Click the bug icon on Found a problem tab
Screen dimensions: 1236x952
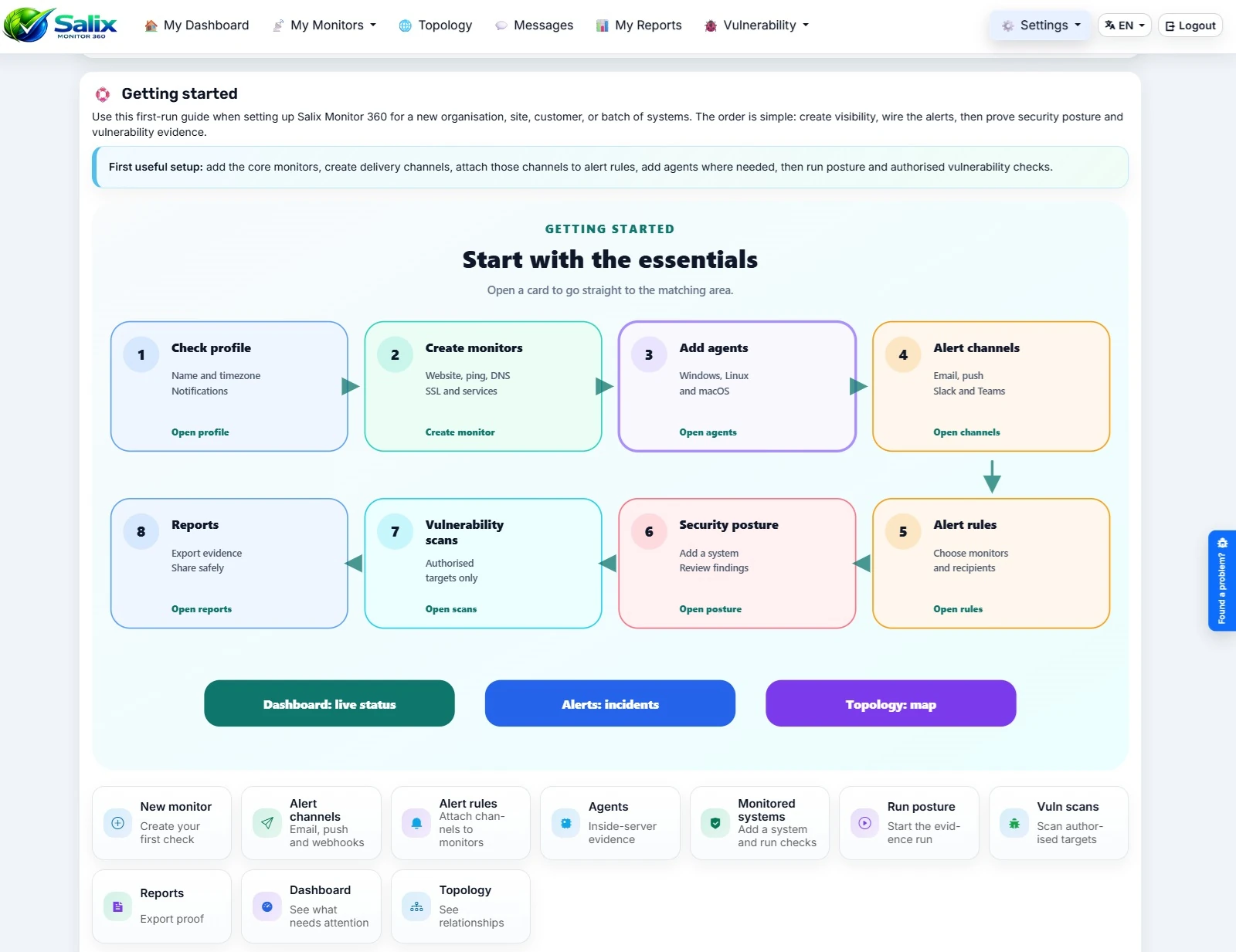pos(1222,543)
